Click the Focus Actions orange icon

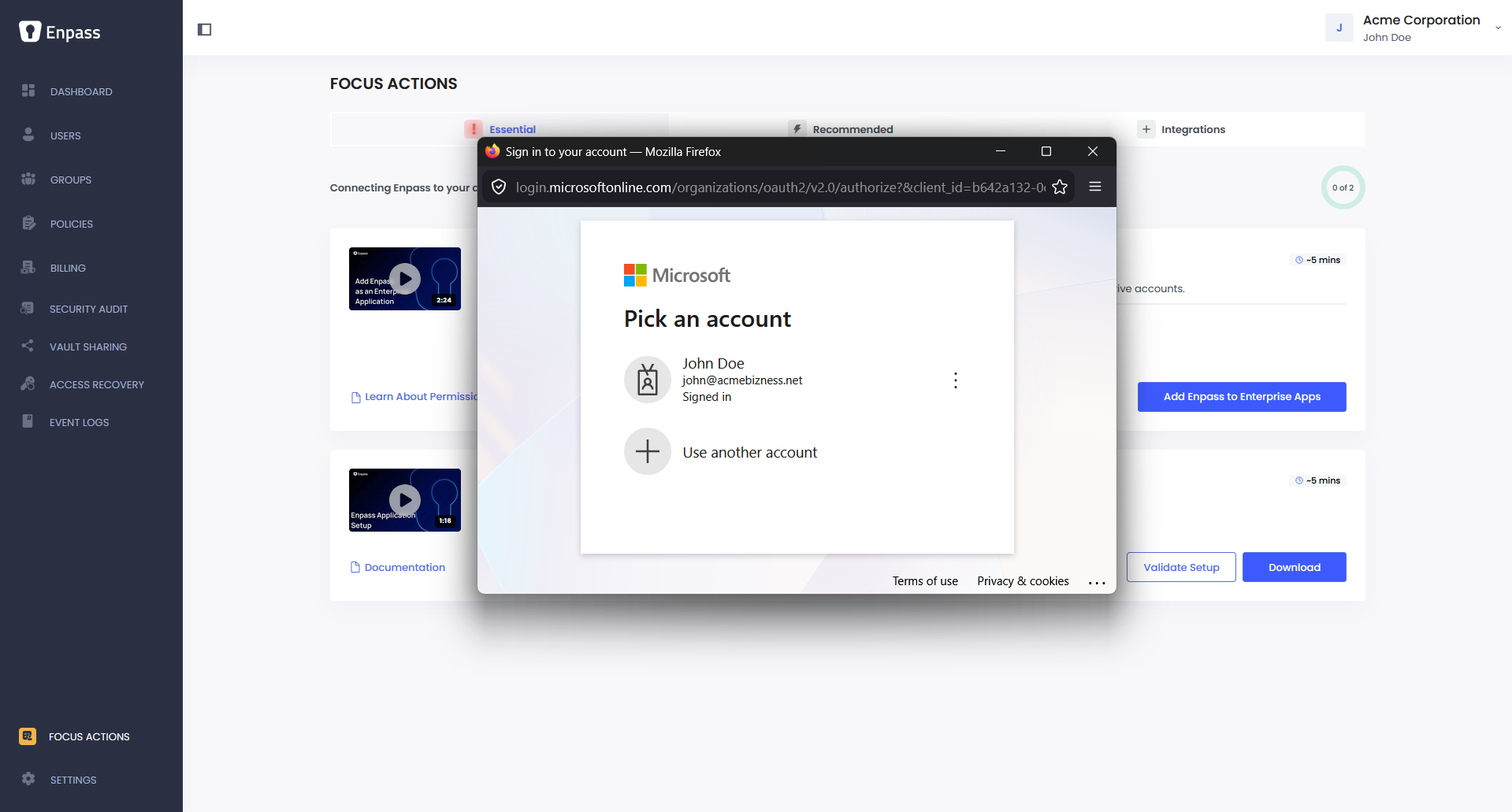pos(28,736)
